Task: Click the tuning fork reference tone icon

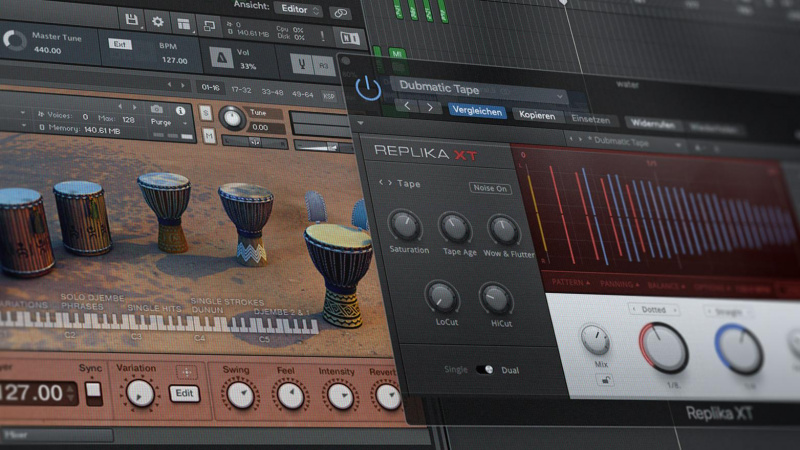Action: 302,64
